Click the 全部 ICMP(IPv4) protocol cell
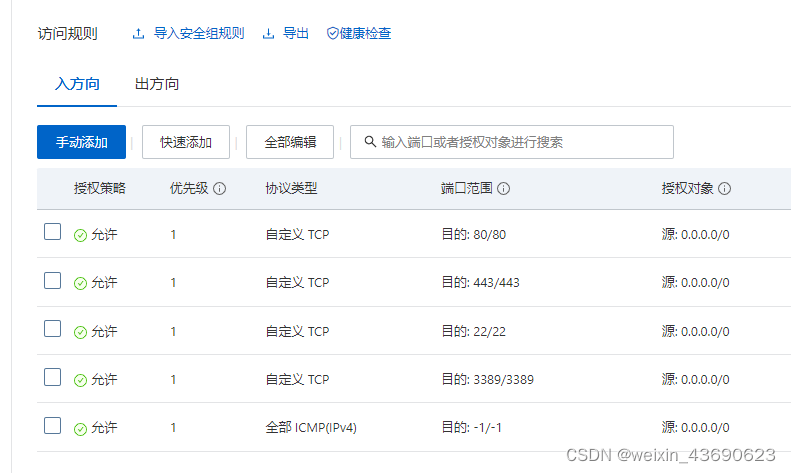 311,428
